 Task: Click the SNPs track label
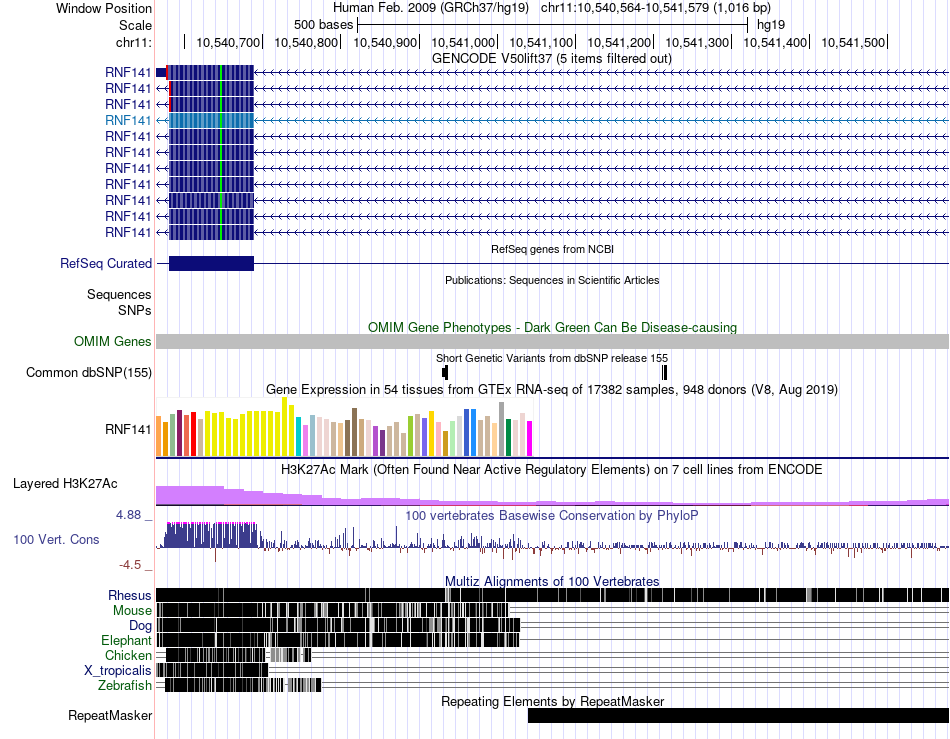135,310
